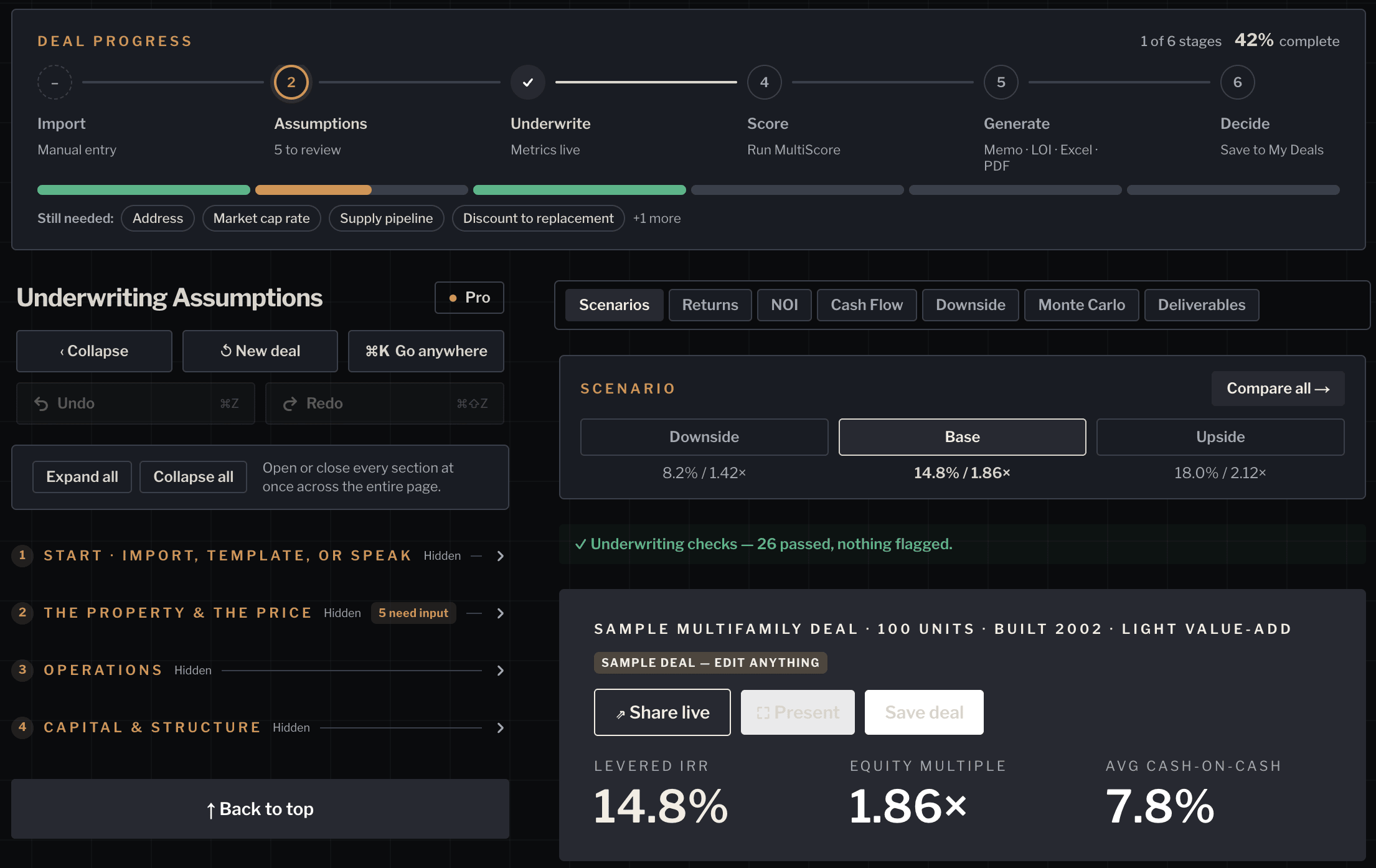
Task: Click the Save deal button
Action: click(924, 712)
